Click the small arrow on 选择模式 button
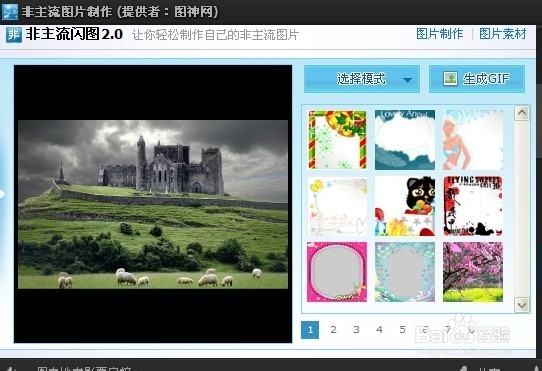542x371 pixels. click(408, 80)
